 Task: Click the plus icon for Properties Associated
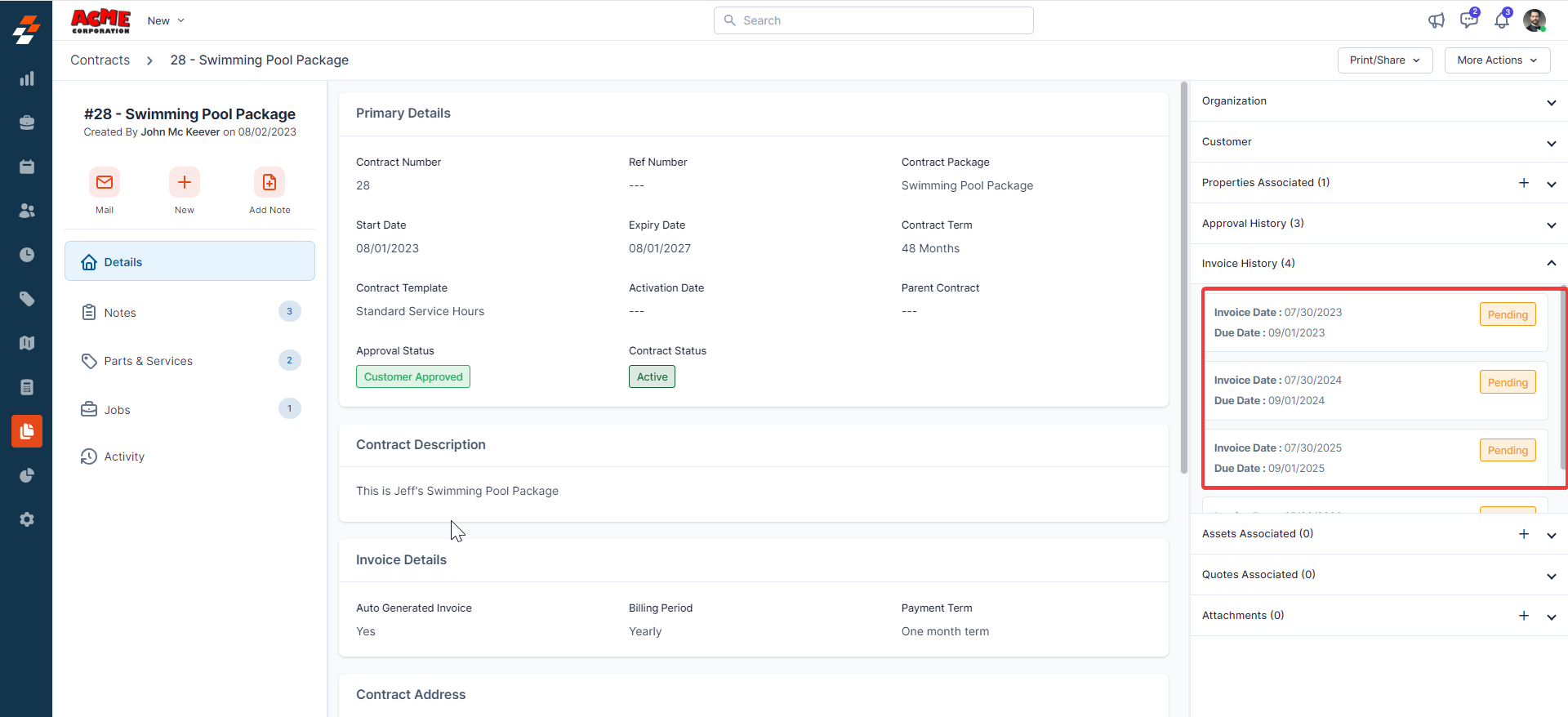click(1523, 183)
